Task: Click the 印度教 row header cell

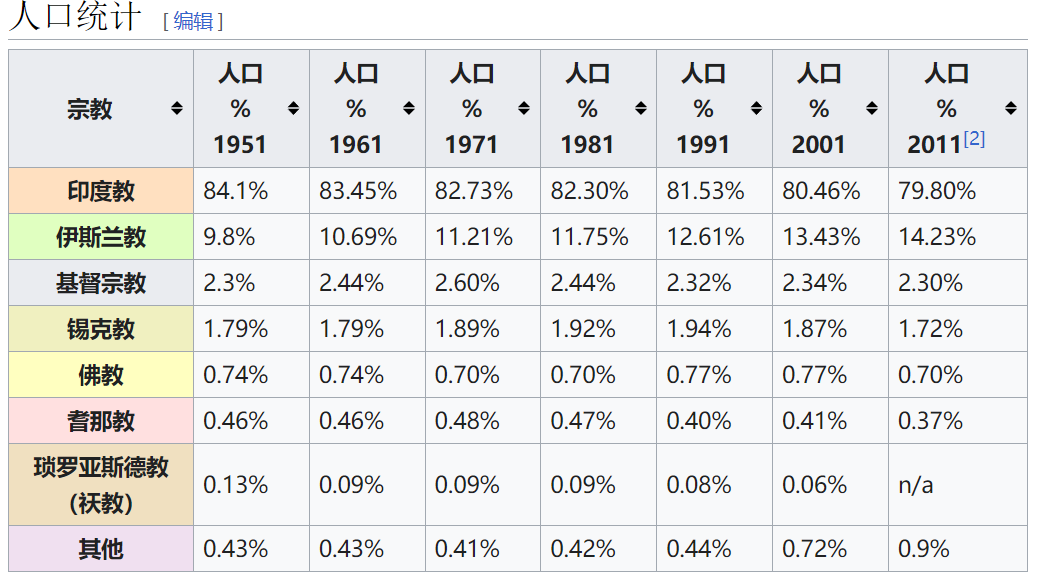Action: coord(101,191)
